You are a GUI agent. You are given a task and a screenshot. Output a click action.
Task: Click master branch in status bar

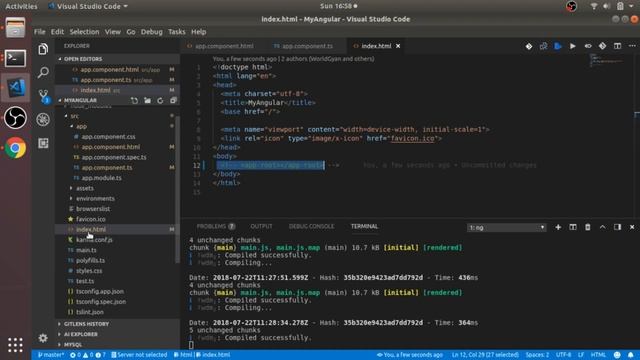(51, 355)
